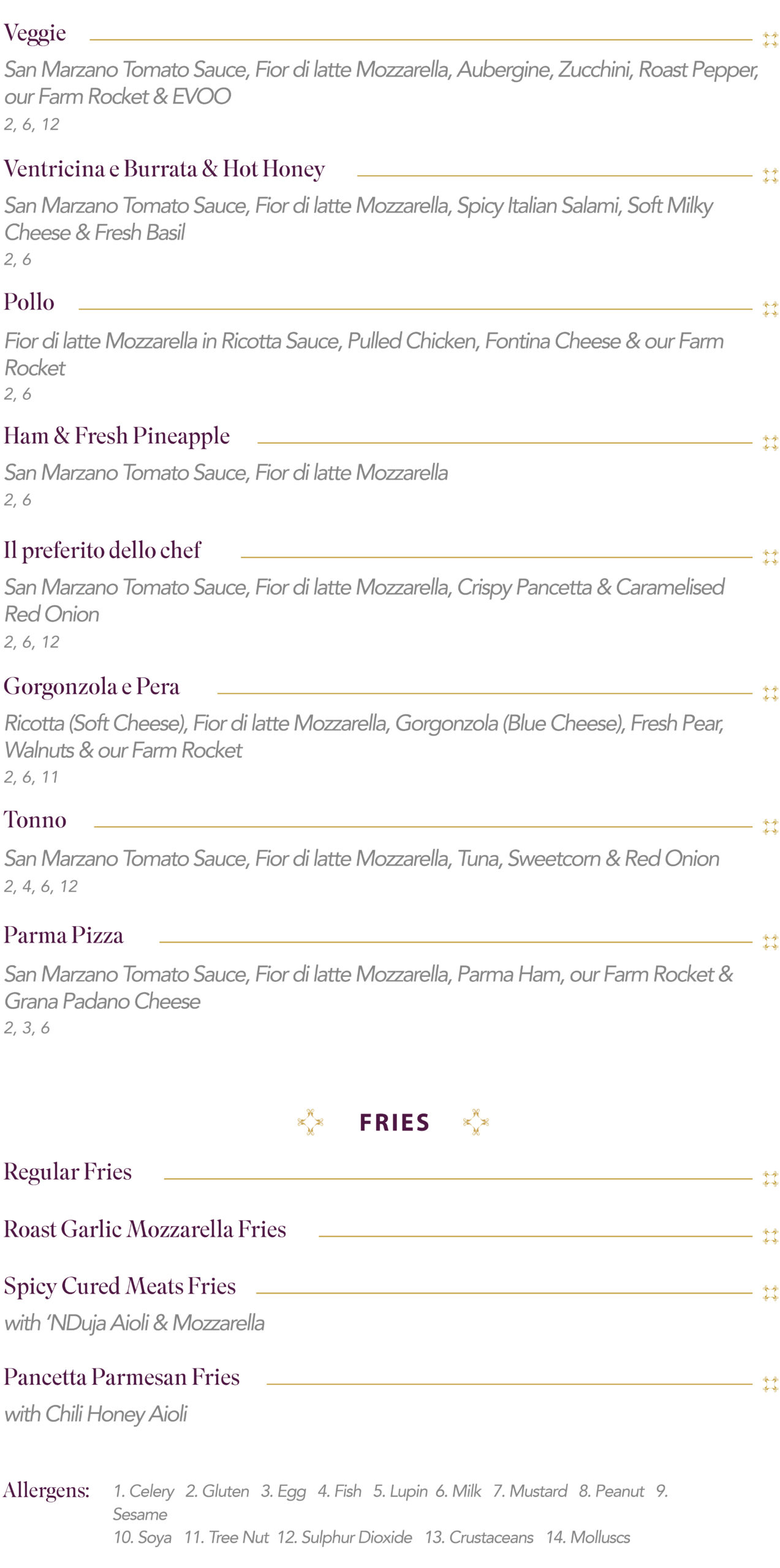
Task: Click the ornament beside Regular Fries
Action: point(770,1178)
